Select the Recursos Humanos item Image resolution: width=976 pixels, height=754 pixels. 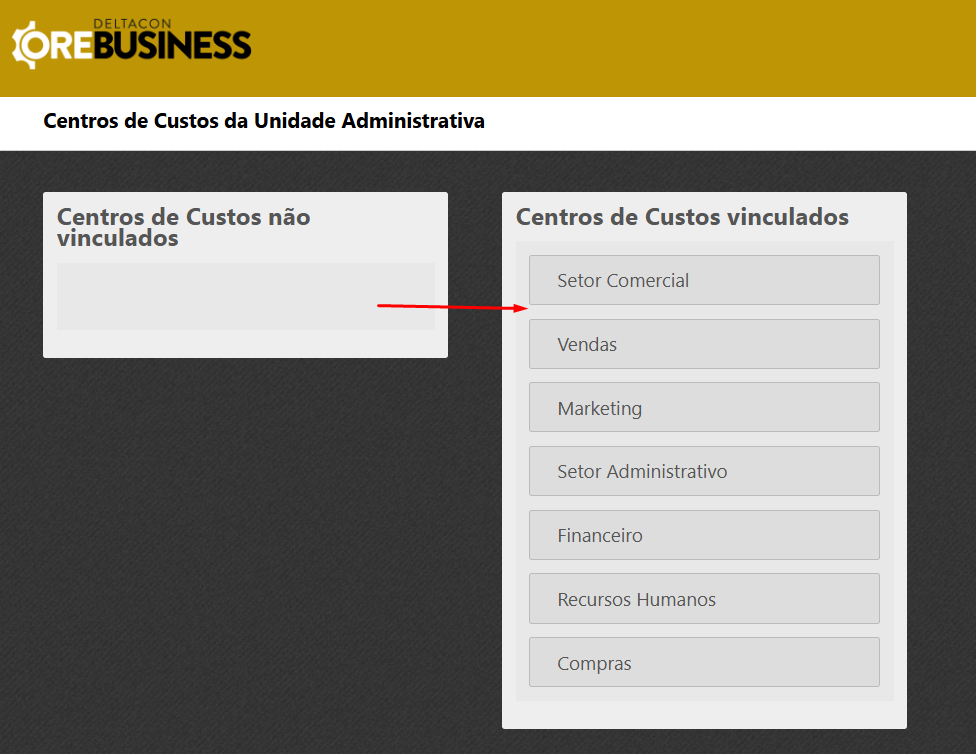(703, 599)
